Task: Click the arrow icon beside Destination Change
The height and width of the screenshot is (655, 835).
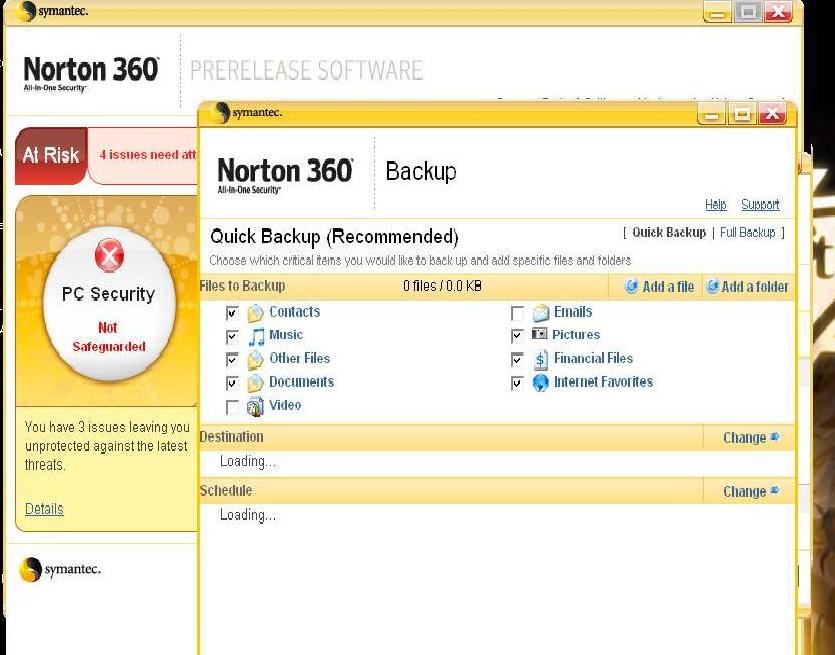Action: coord(775,437)
